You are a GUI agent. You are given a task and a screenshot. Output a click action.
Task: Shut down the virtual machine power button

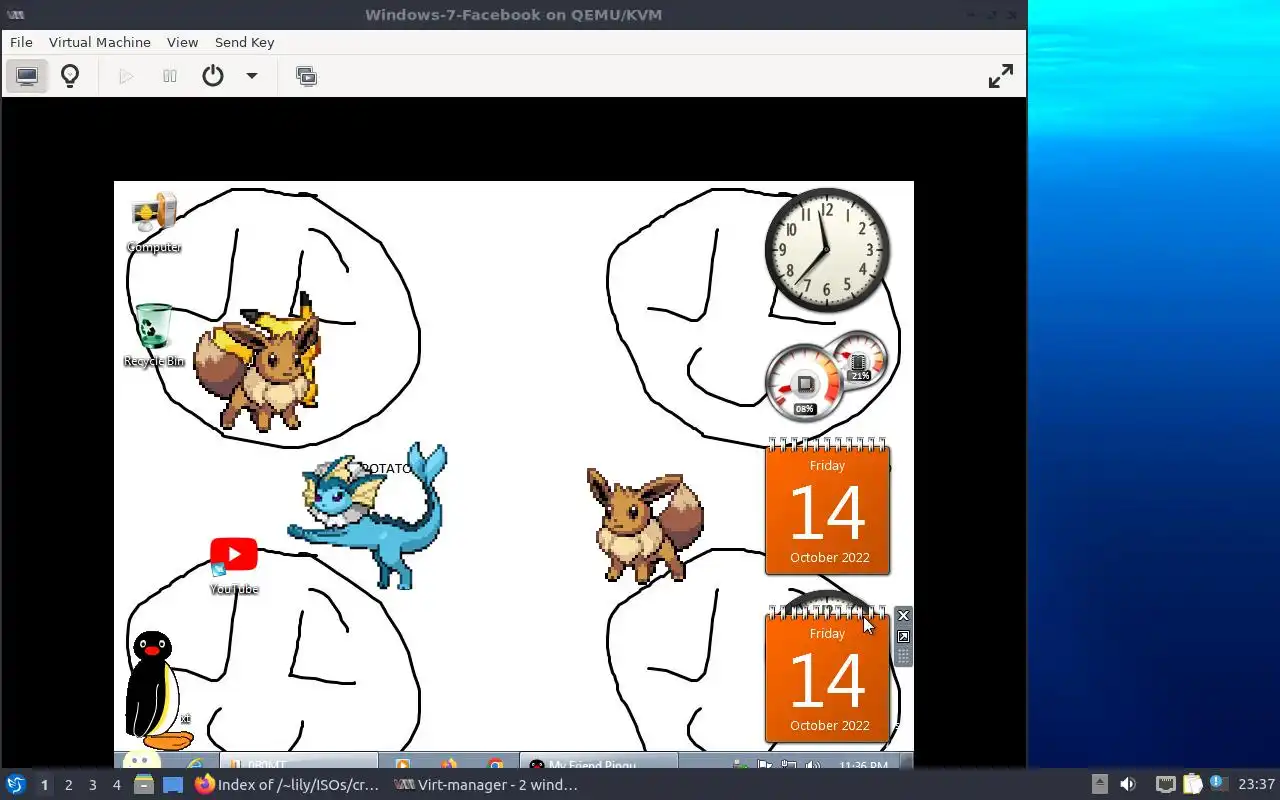[x=213, y=76]
